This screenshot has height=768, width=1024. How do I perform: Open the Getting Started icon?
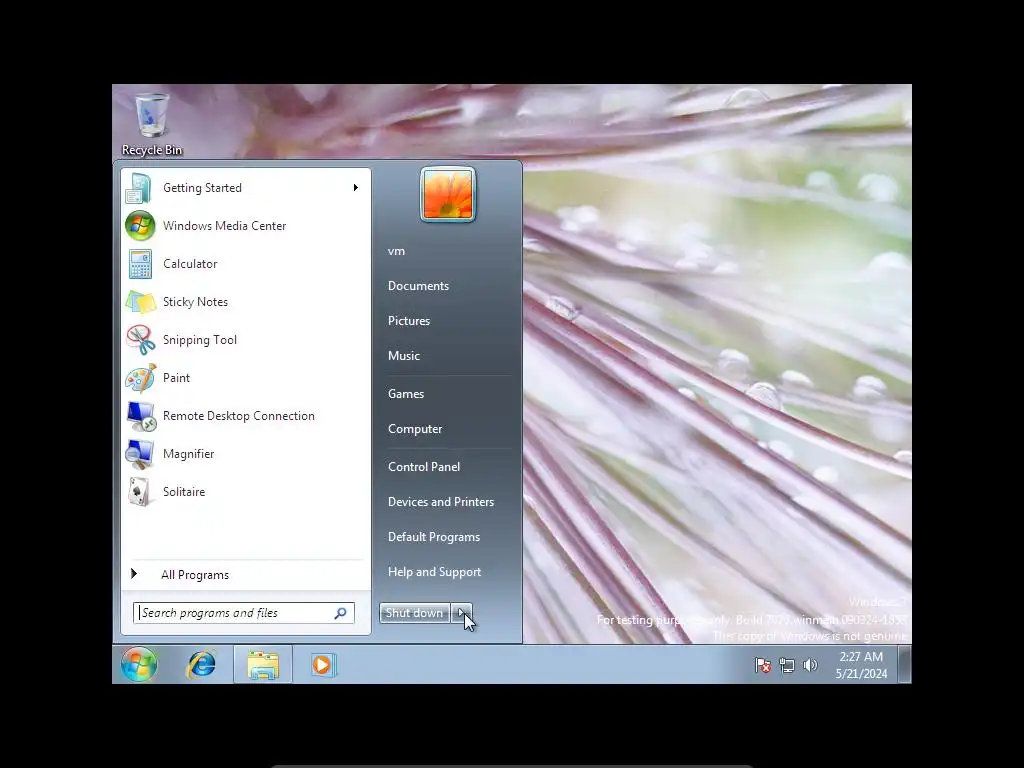139,188
